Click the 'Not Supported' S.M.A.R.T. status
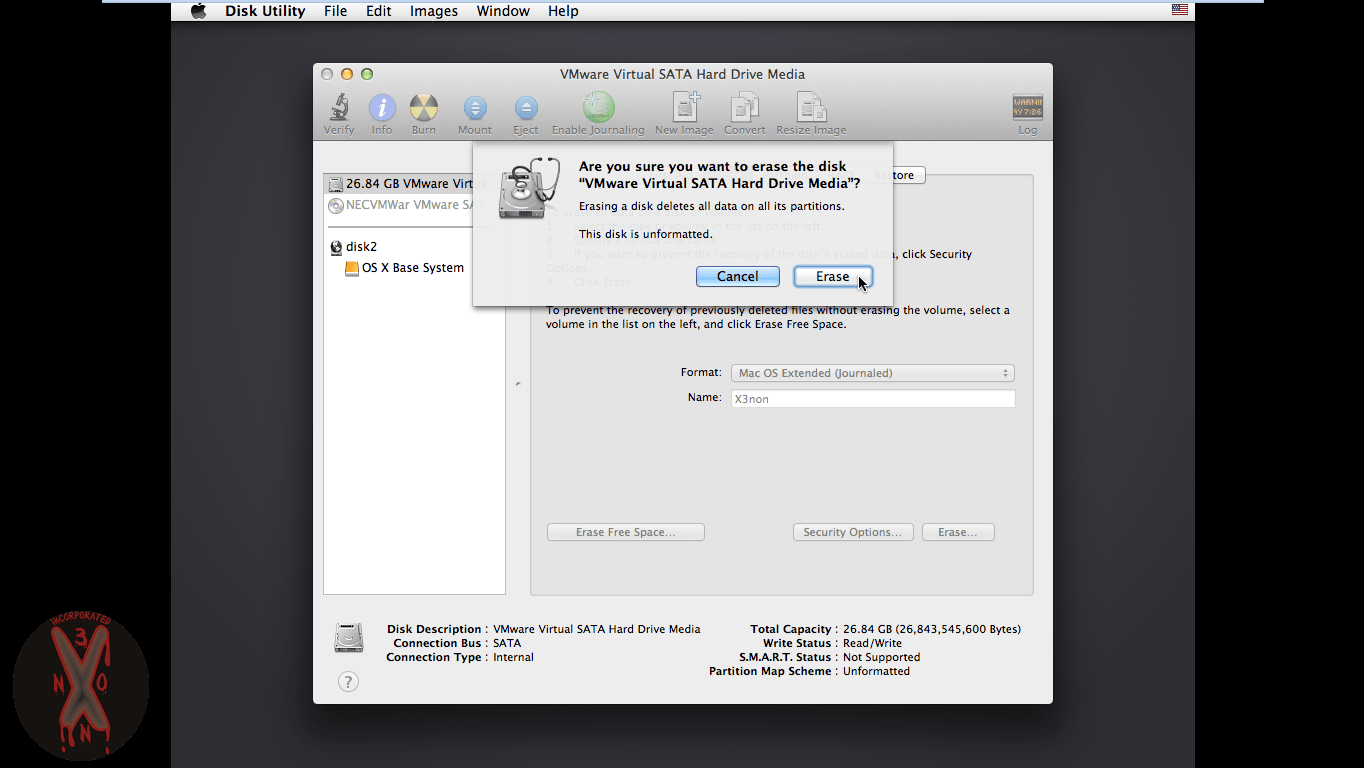Viewport: 1364px width, 768px height. 881,658
